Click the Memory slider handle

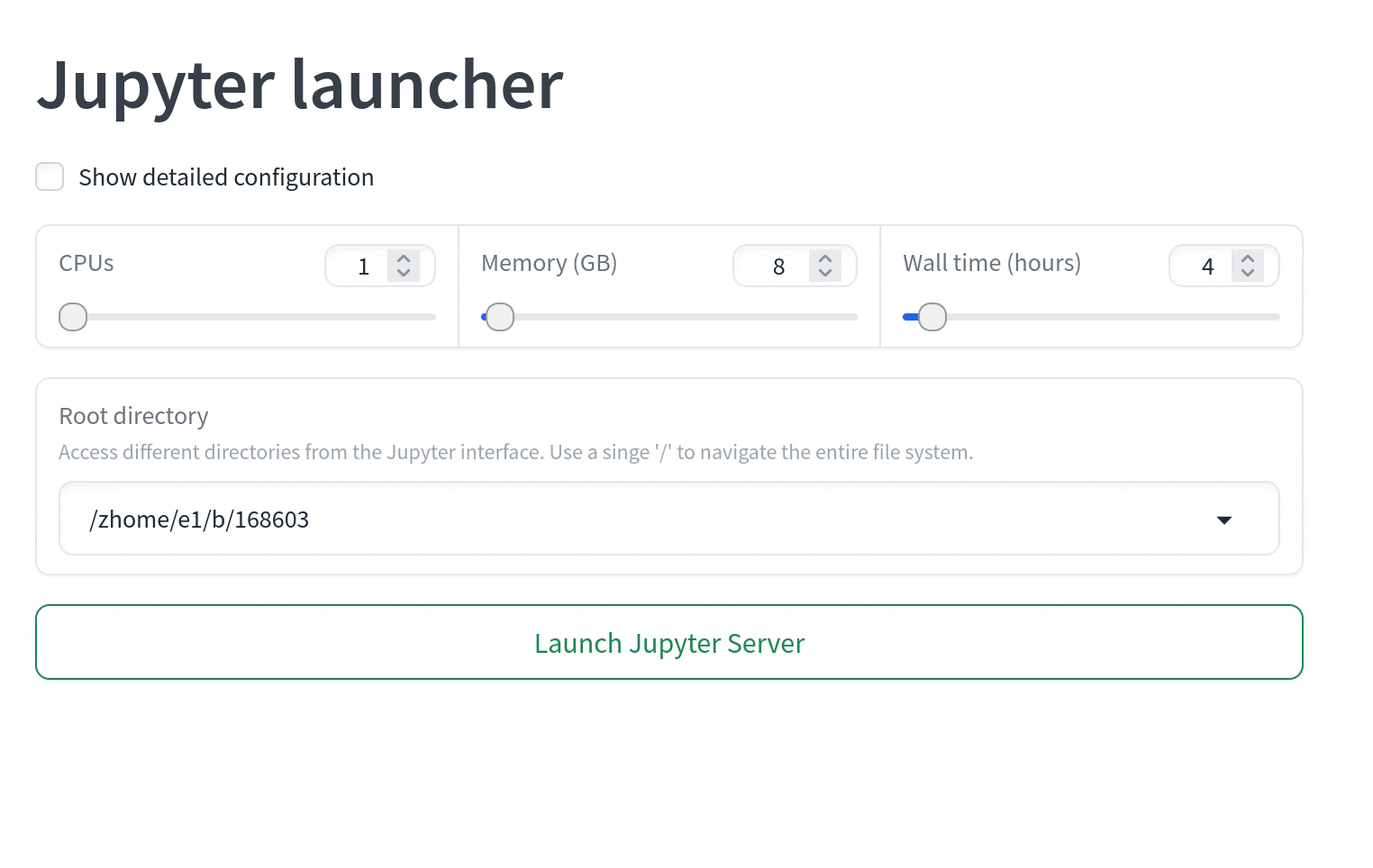coord(500,317)
